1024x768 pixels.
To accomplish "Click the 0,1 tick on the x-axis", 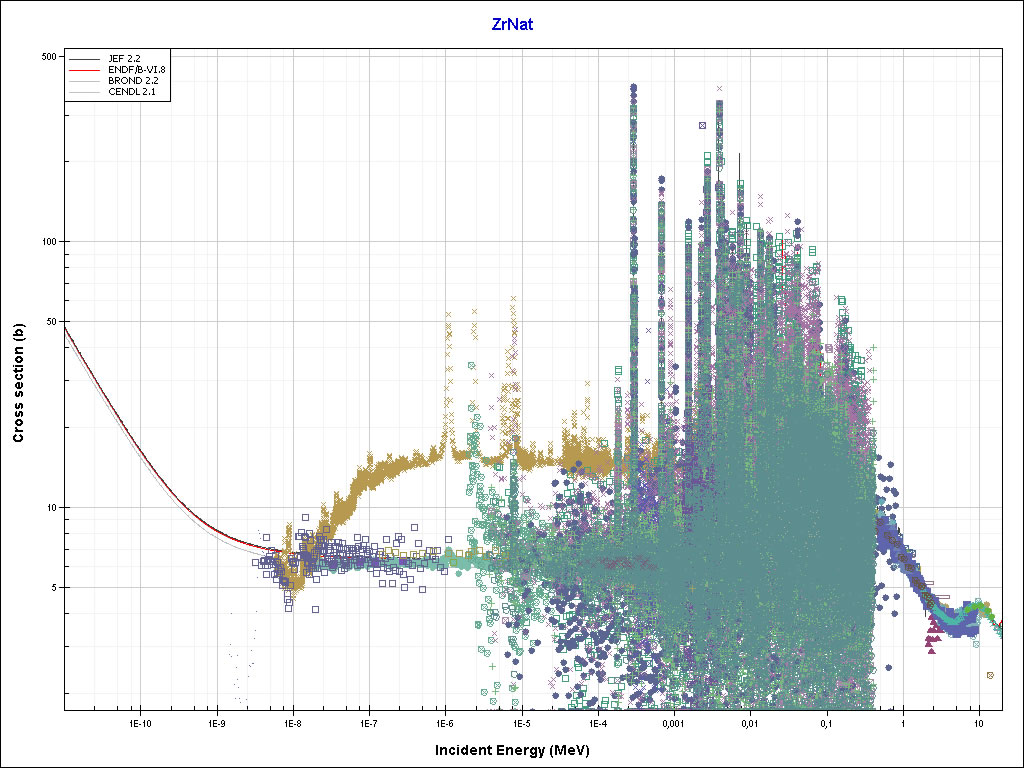I will [x=826, y=722].
